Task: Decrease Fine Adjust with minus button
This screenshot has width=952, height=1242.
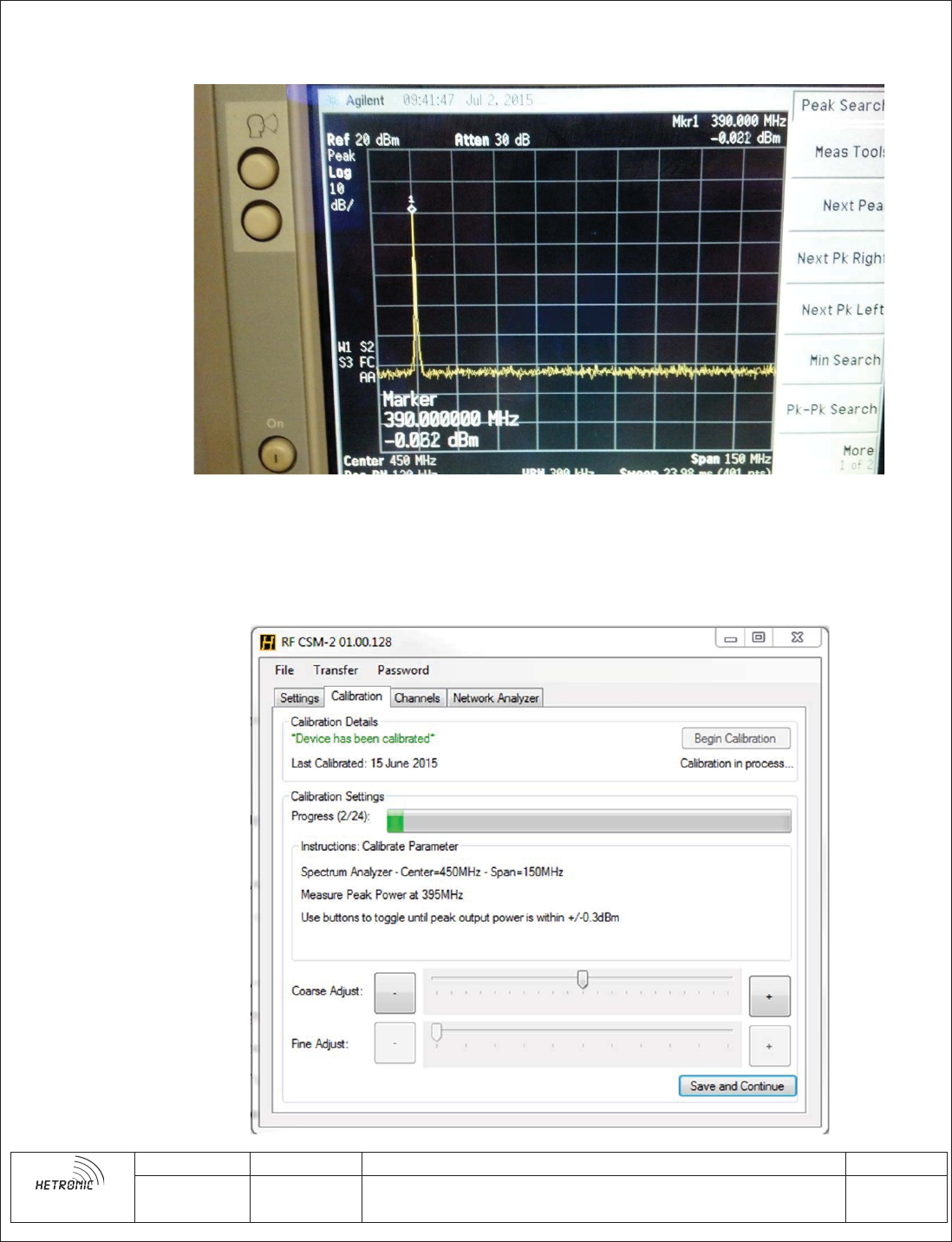Action: (394, 1043)
